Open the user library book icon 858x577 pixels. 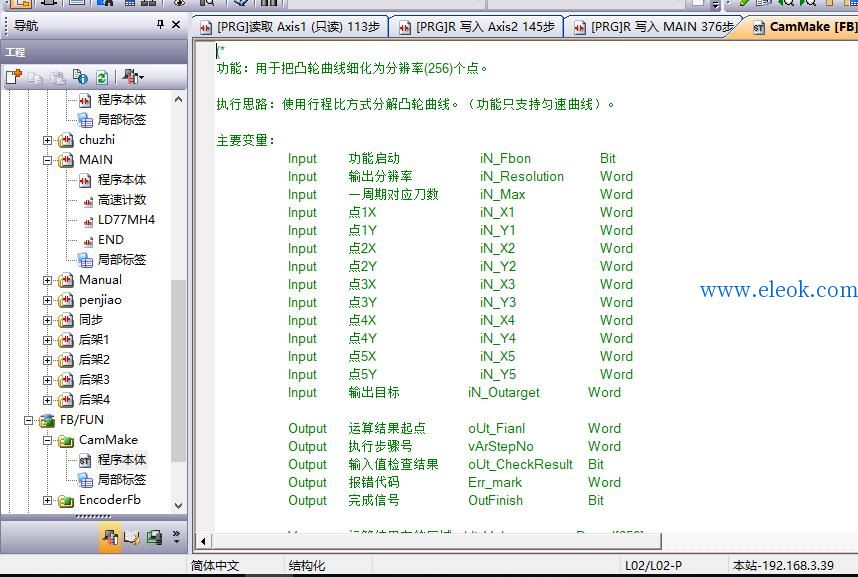(132, 538)
